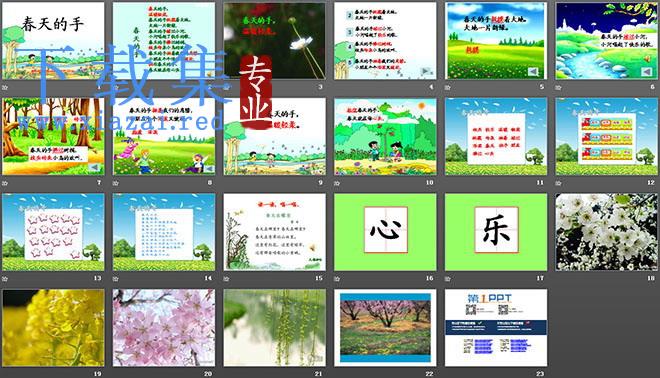This screenshot has height=378, width=660.
Task: Select slide 17 showing the character 乐
Action: coord(496,232)
